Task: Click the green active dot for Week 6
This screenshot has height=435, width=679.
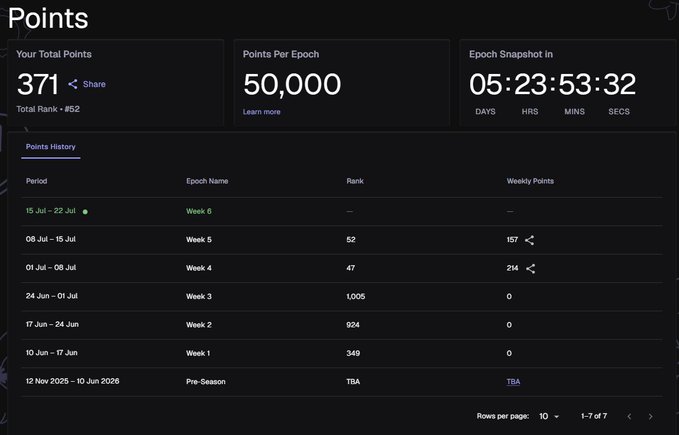Action: [85, 212]
